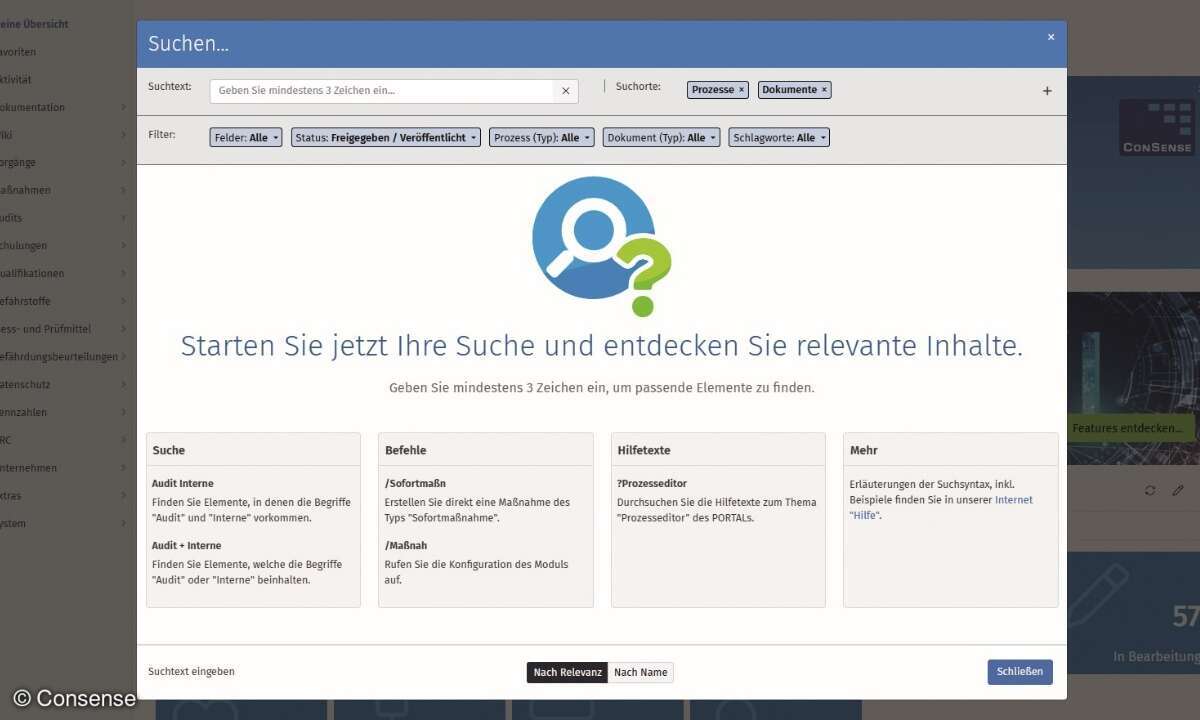
Task: Sort results Nach Relevanz
Action: click(x=567, y=672)
